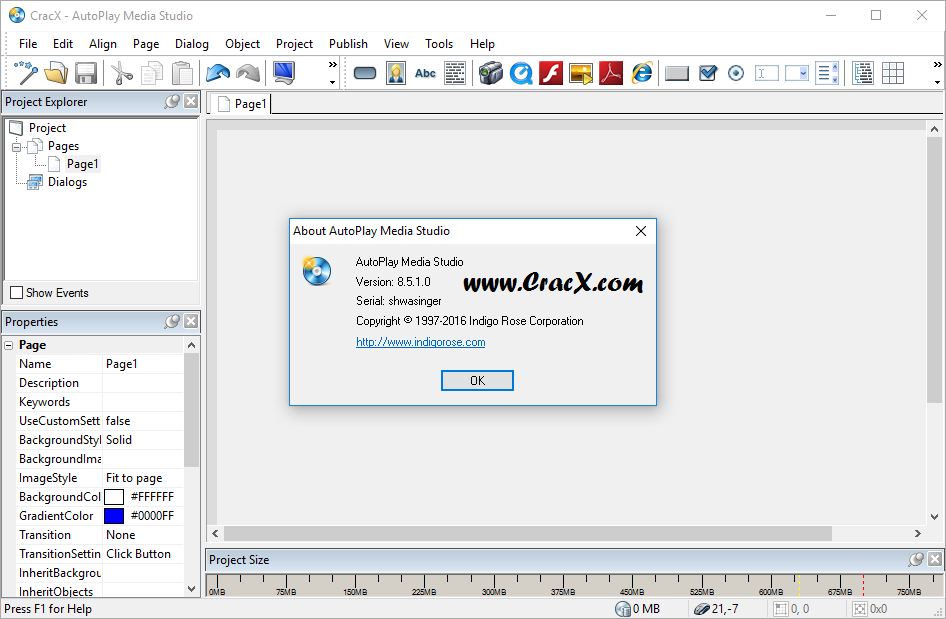Image resolution: width=946 pixels, height=619 pixels.
Task: Open the Publish menu
Action: [348, 44]
